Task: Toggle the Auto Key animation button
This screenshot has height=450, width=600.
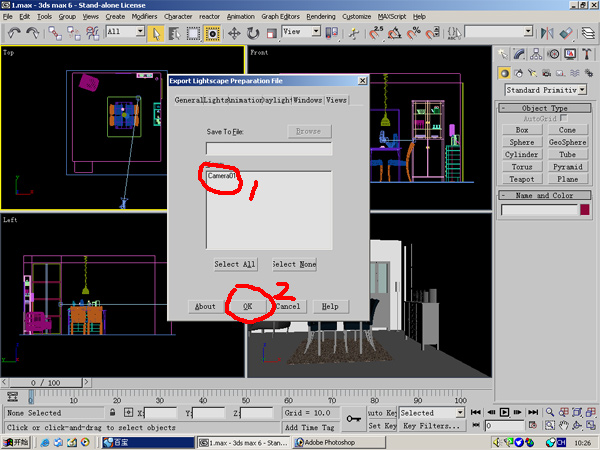Action: [382, 412]
